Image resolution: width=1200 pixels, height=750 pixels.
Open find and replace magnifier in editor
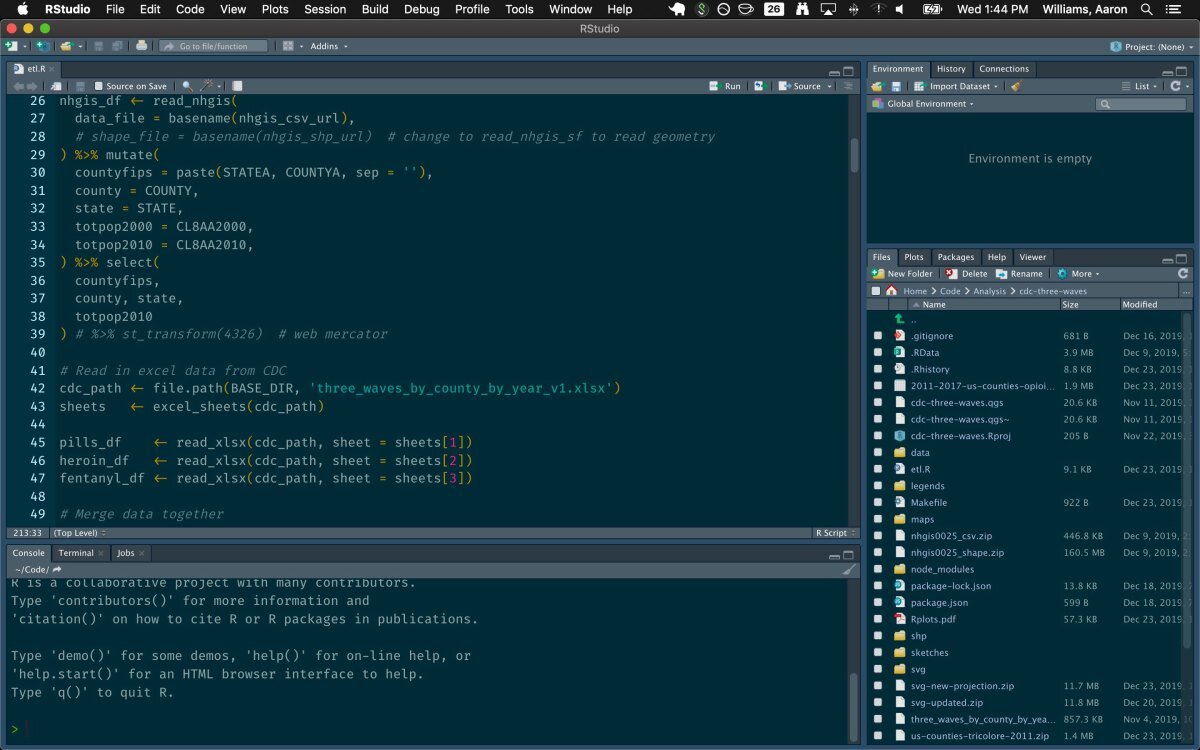click(187, 86)
